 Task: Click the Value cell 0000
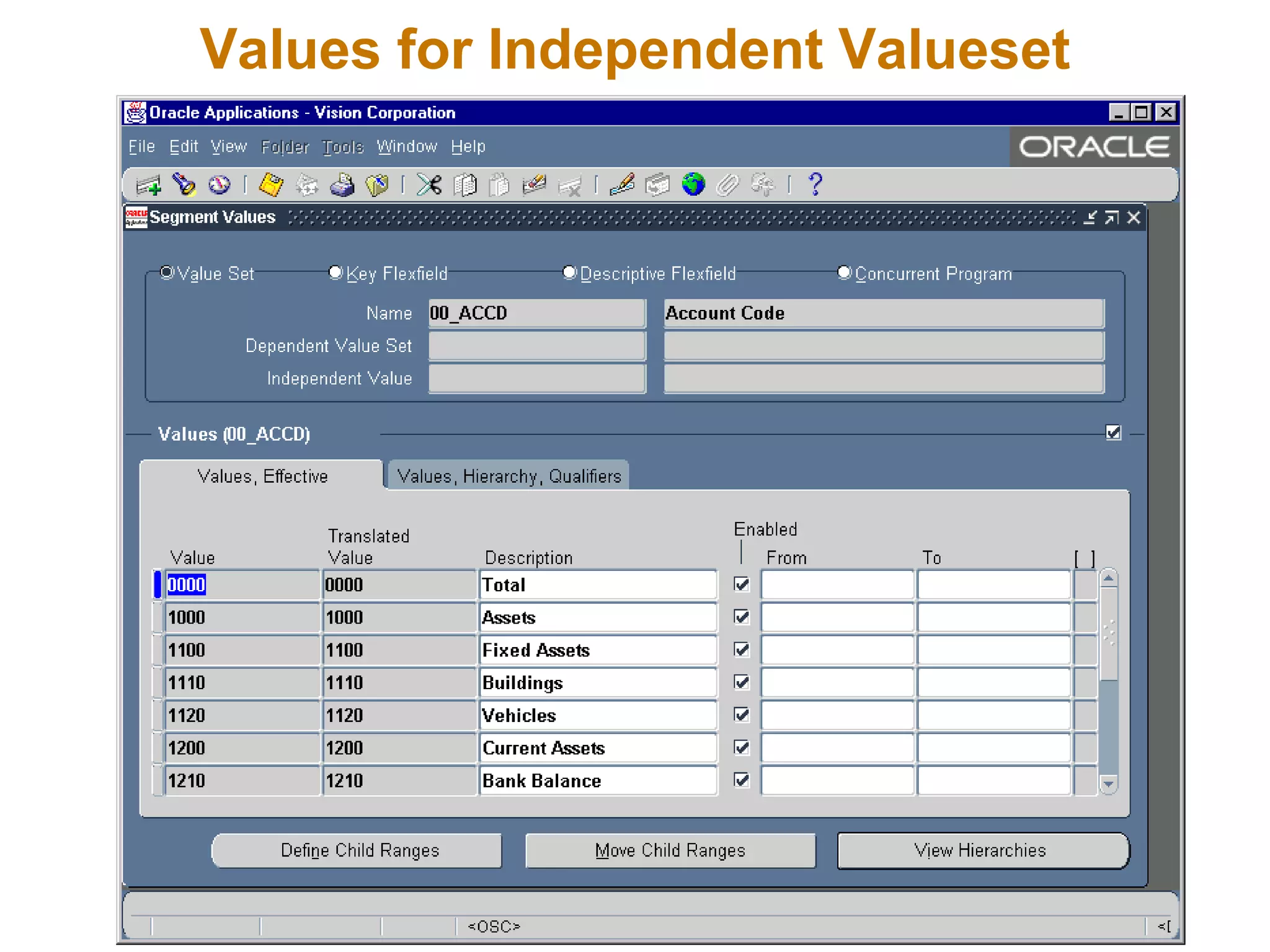click(x=242, y=584)
